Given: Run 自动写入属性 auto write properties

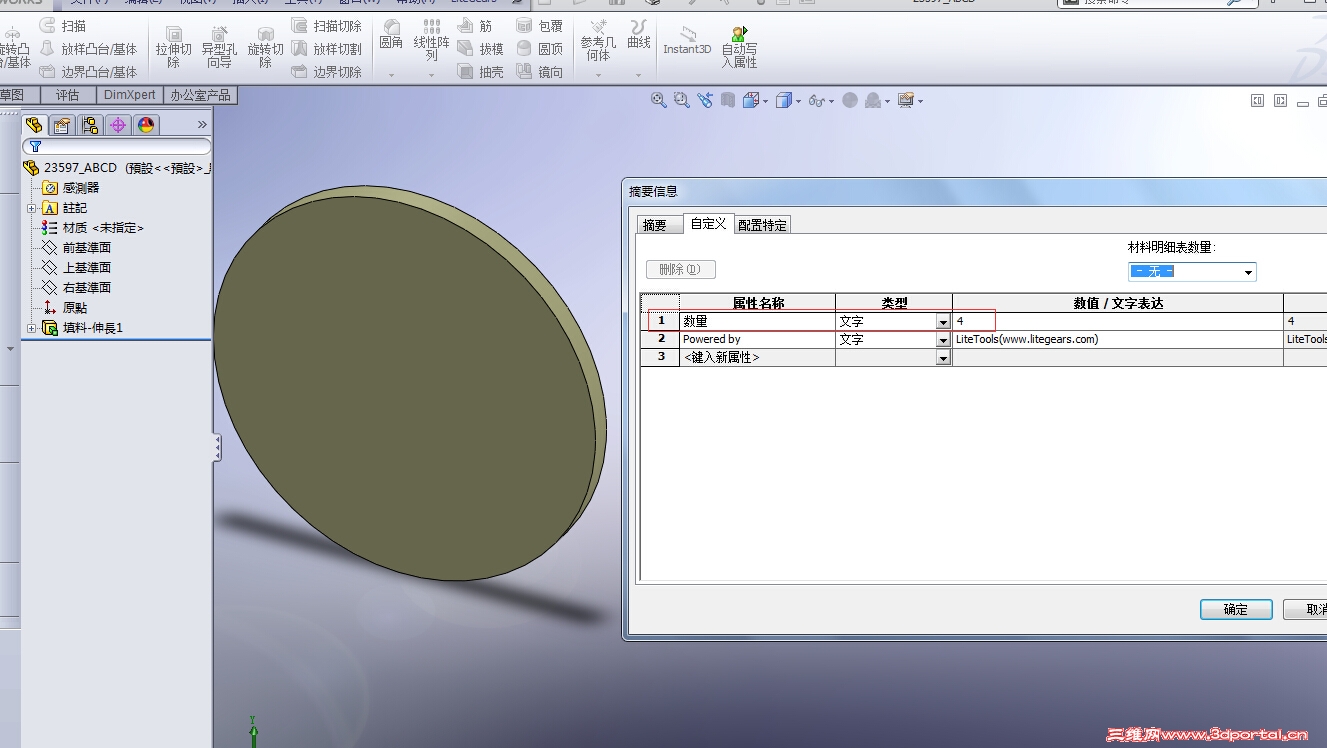Looking at the screenshot, I should coord(739,47).
